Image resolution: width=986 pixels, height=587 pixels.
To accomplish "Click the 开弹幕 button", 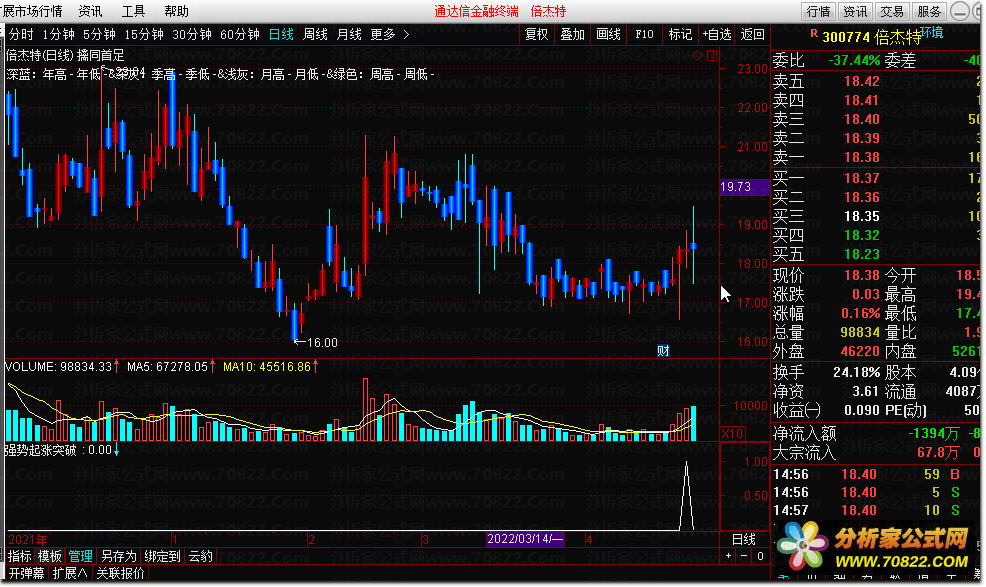I will tap(26, 573).
